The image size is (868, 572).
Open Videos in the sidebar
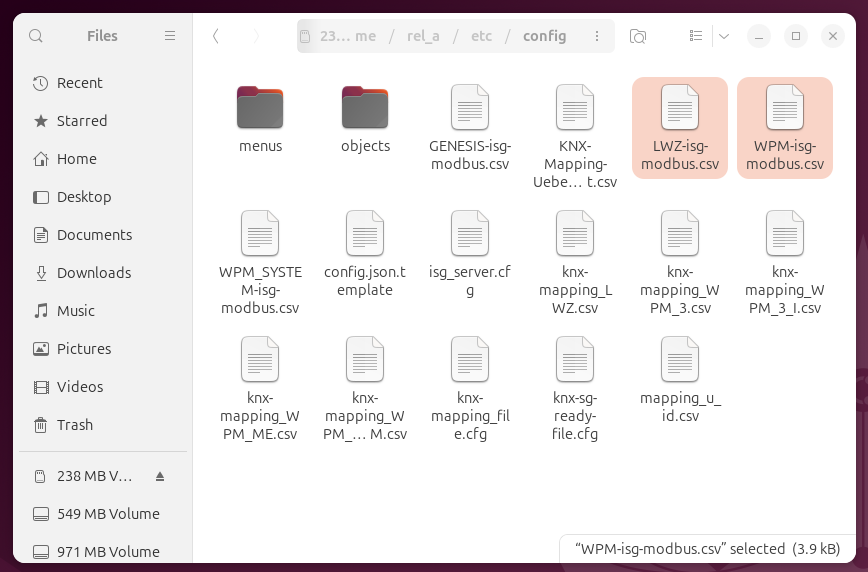[x=103, y=387]
